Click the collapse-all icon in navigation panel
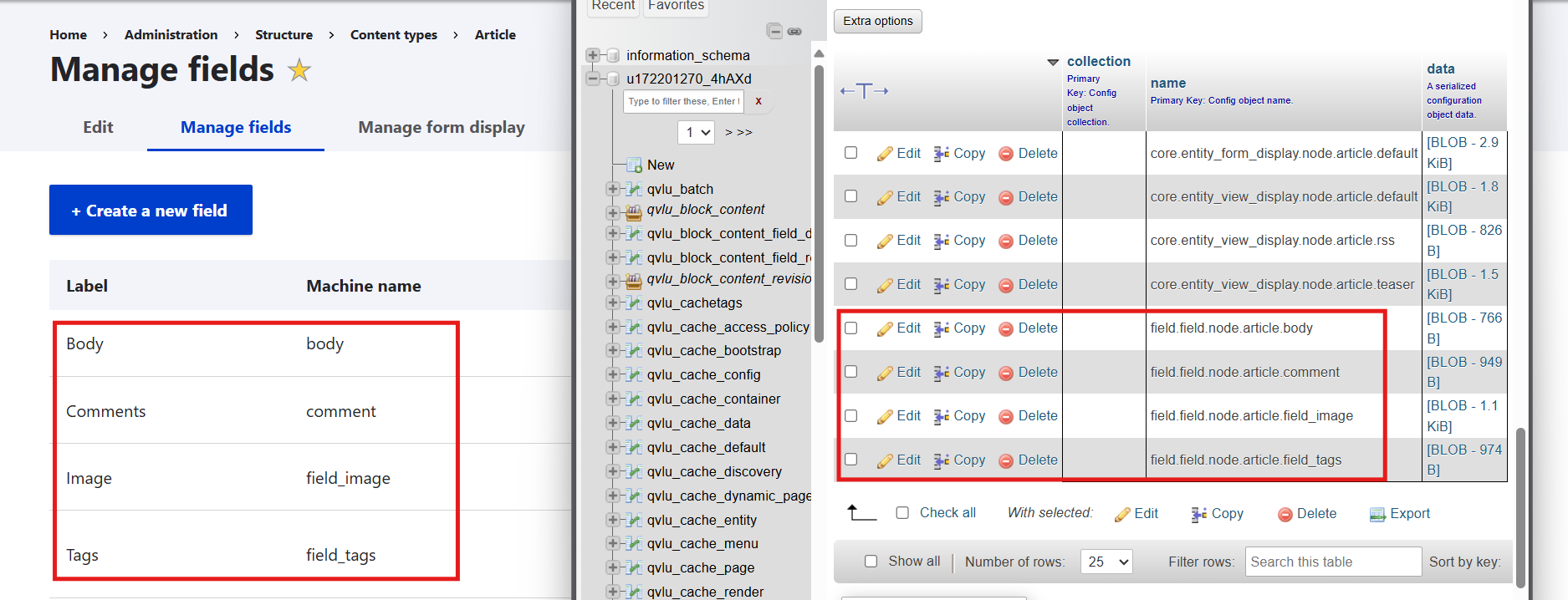 [775, 32]
